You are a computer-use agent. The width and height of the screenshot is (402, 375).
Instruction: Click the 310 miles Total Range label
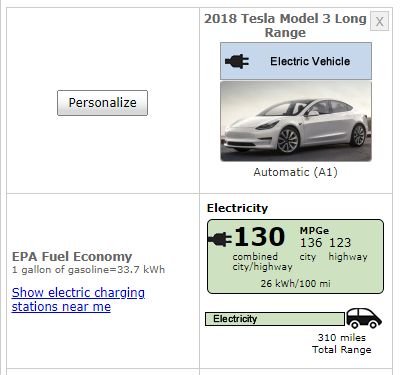[x=342, y=343]
